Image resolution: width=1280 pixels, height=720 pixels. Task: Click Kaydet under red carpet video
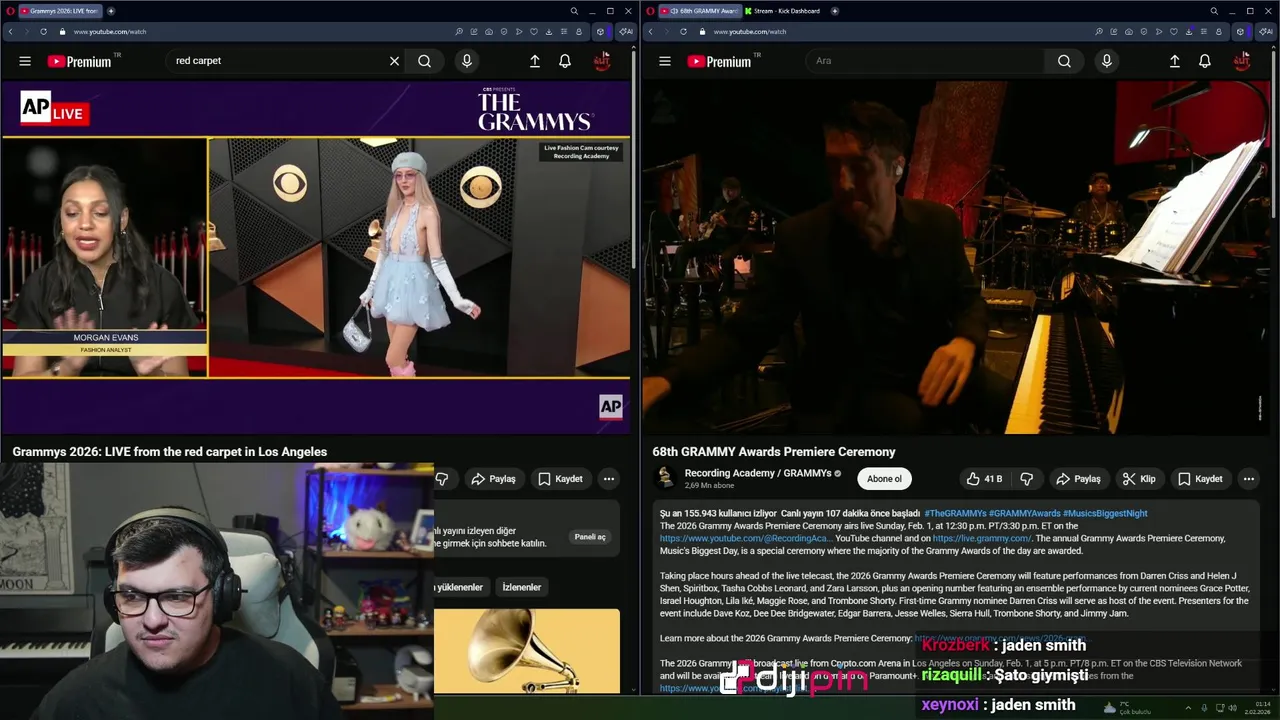click(x=560, y=479)
